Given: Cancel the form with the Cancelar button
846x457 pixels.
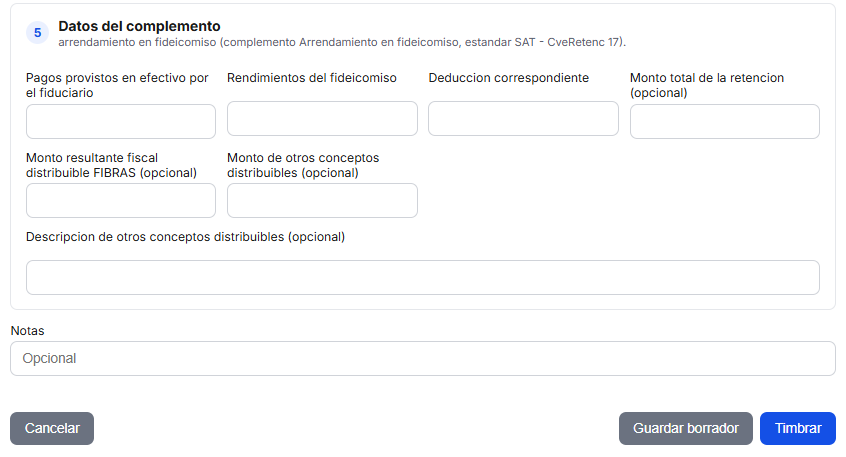Looking at the screenshot, I should 52,428.
